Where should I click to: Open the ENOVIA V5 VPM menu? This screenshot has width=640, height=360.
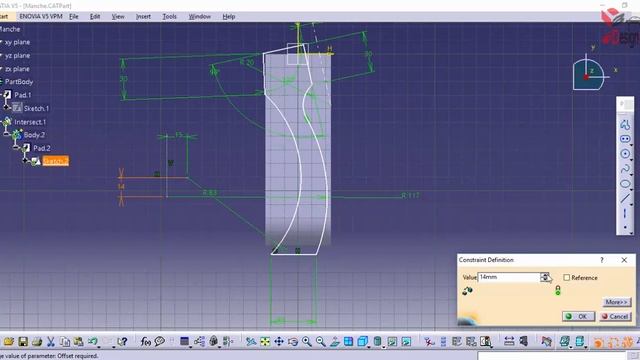(x=41, y=16)
